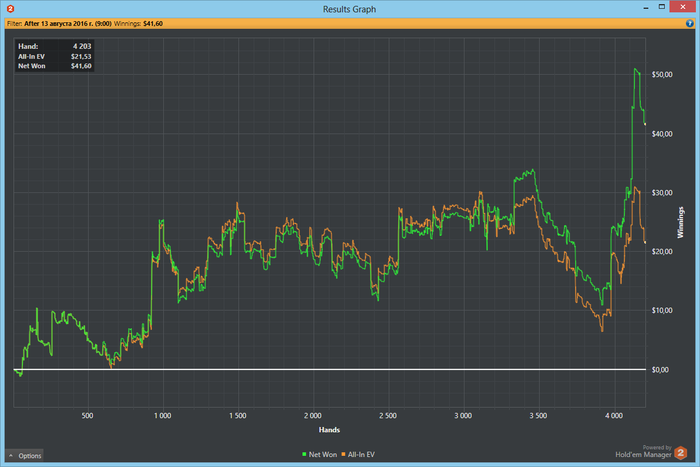
Task: Select the All-In EV value in stats box
Action: 80,56
